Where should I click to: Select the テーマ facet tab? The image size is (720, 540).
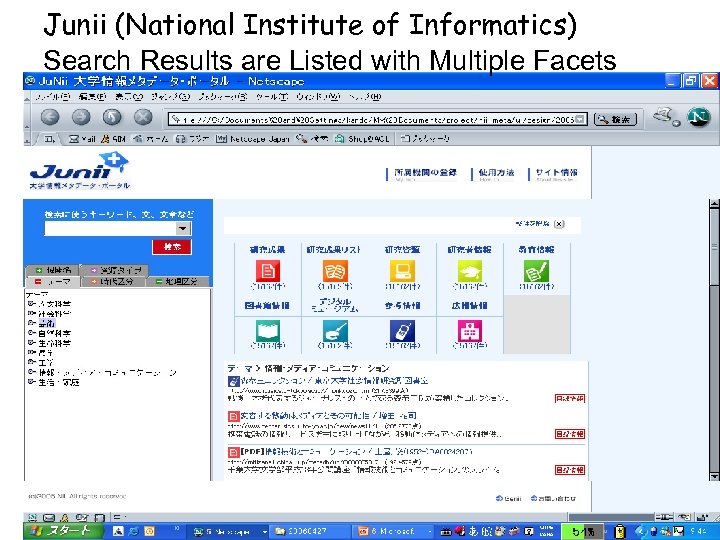pyautogui.click(x=53, y=281)
